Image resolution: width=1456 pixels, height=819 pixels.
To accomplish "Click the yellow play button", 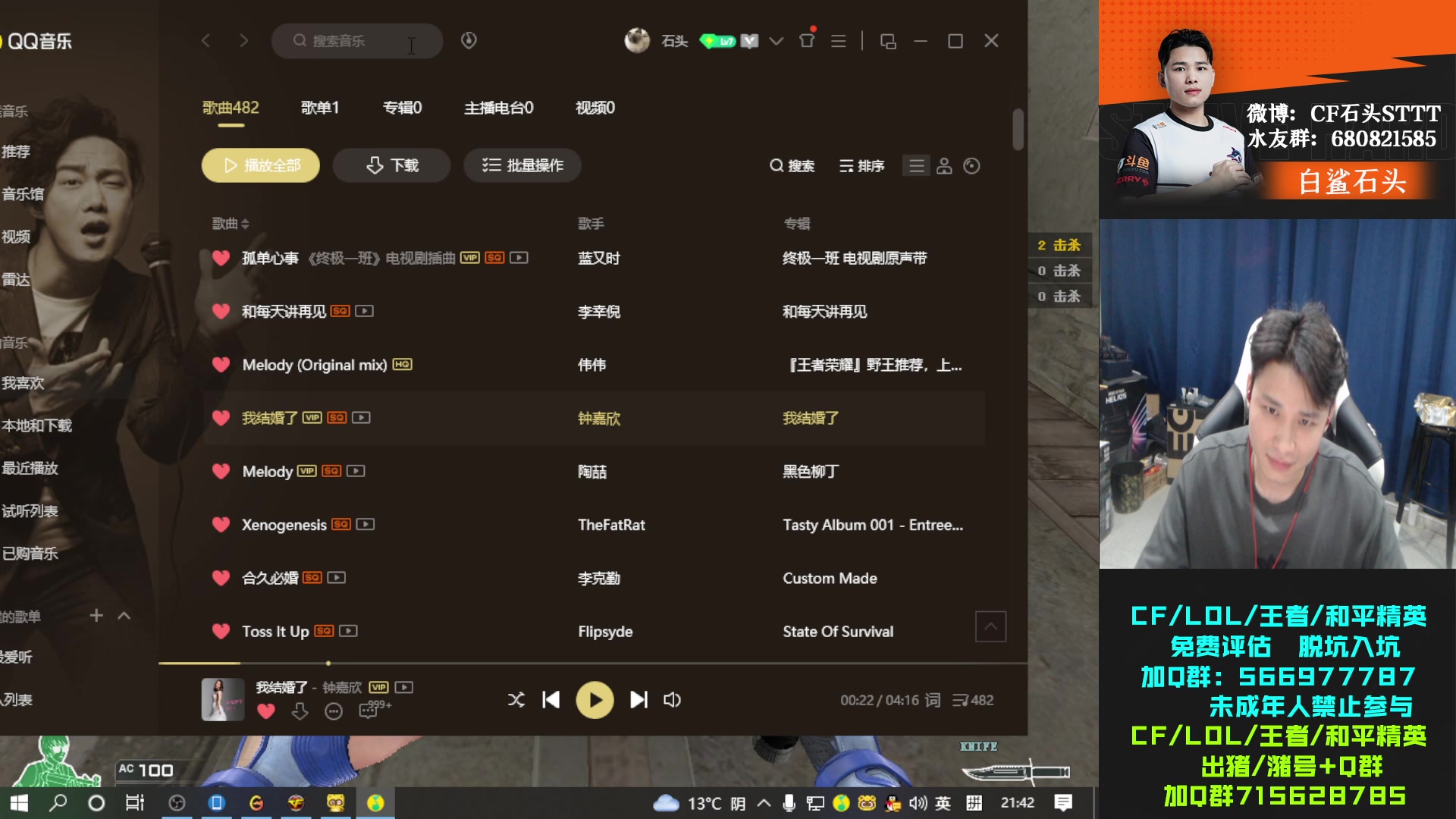I will pyautogui.click(x=595, y=700).
